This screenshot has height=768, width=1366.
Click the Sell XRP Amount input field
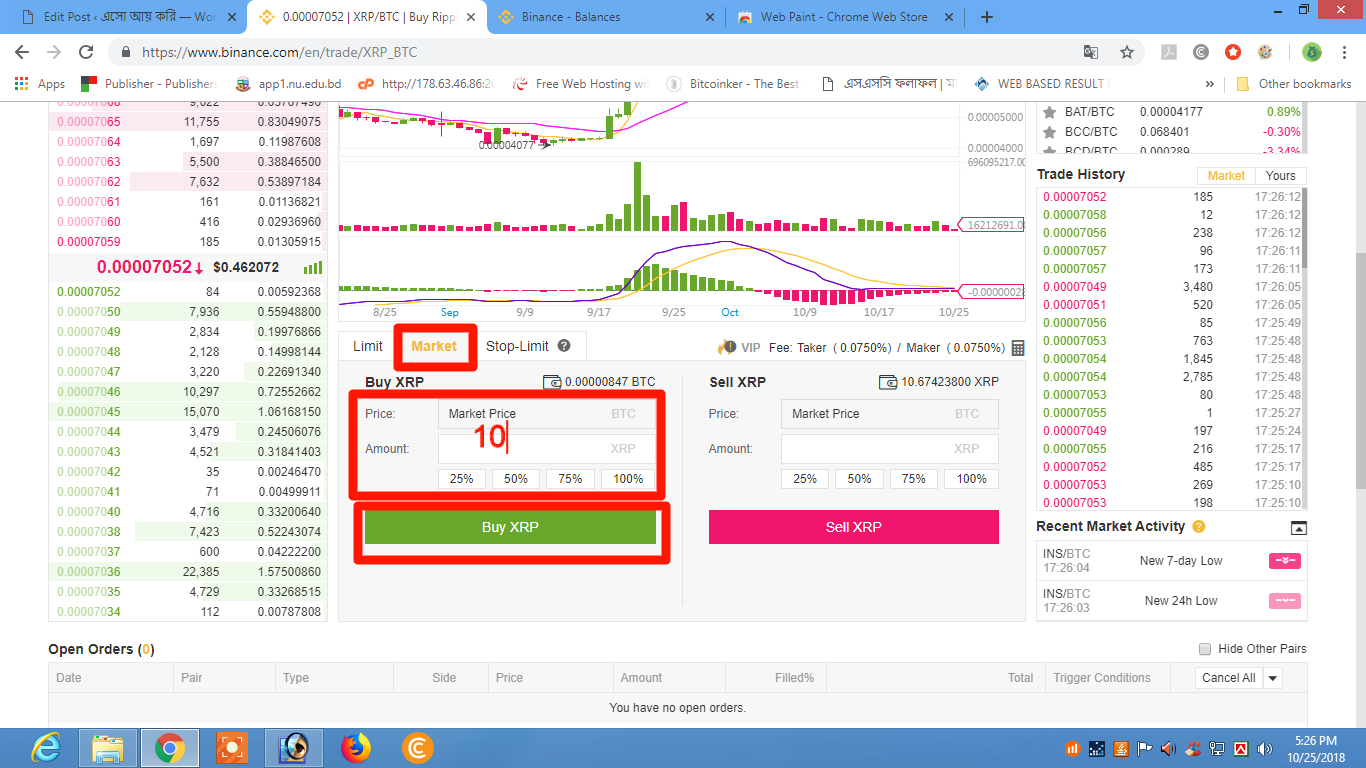click(890, 449)
